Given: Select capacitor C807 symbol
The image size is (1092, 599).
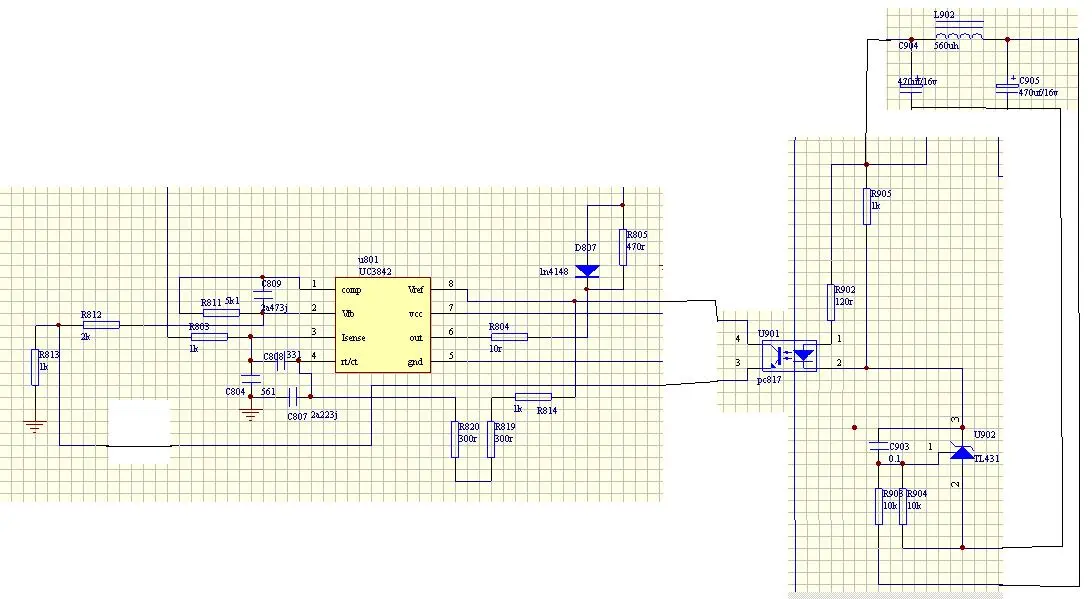Looking at the screenshot, I should pos(293,397).
